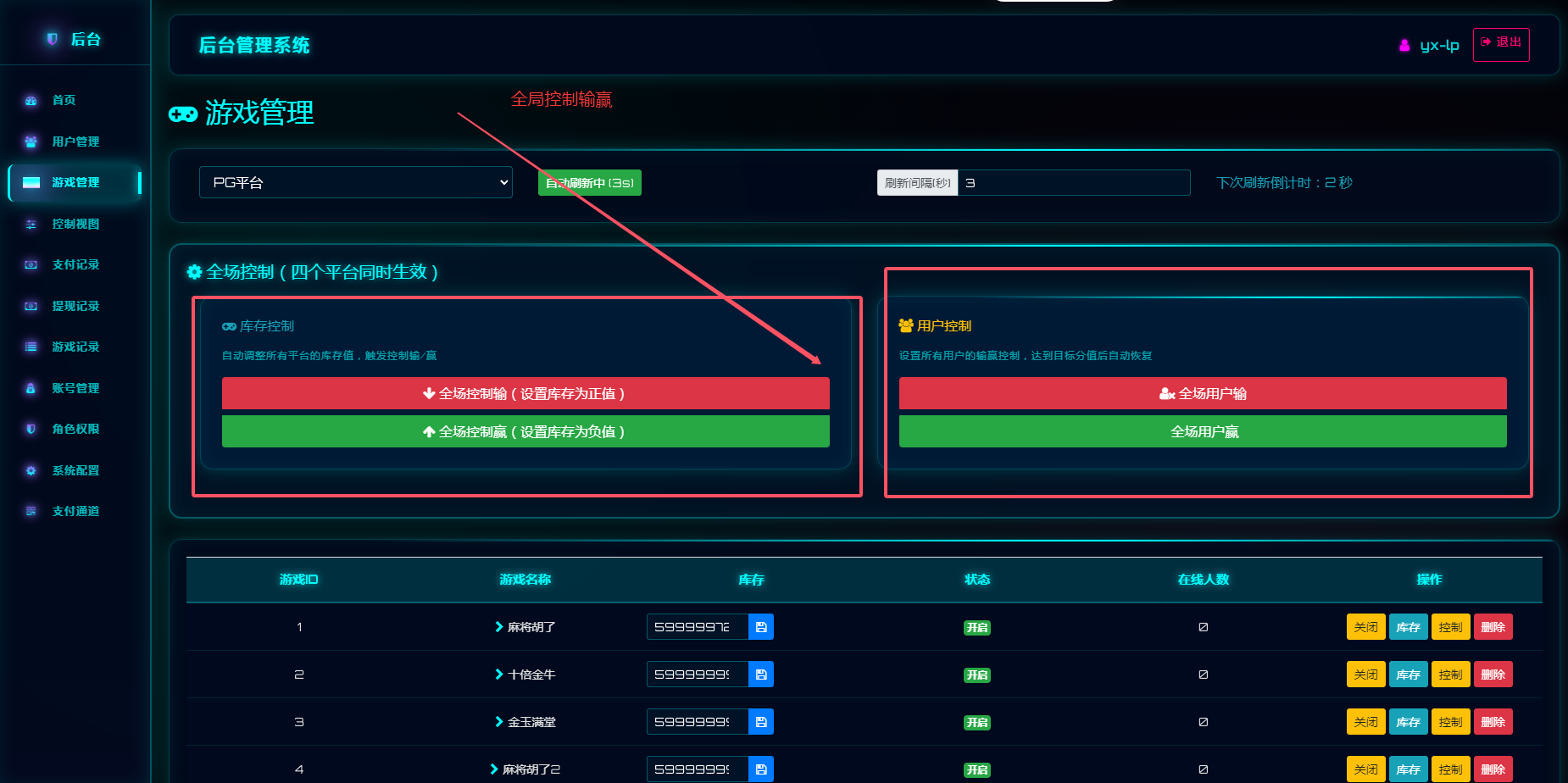Save inventory value for 麻将胡了 row
Viewport: 1568px width, 783px height.
tap(761, 627)
